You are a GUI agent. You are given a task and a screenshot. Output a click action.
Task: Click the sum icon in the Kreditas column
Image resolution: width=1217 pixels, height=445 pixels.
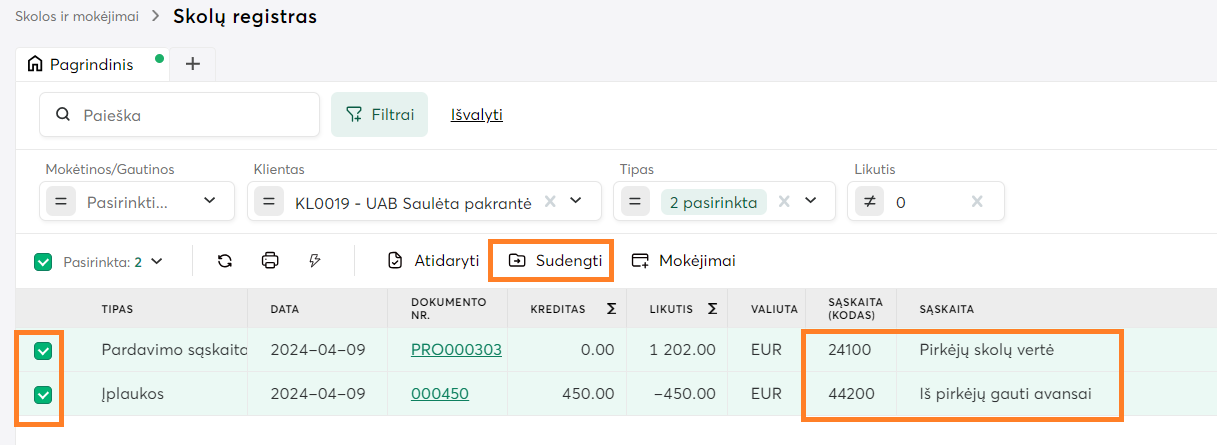611,309
